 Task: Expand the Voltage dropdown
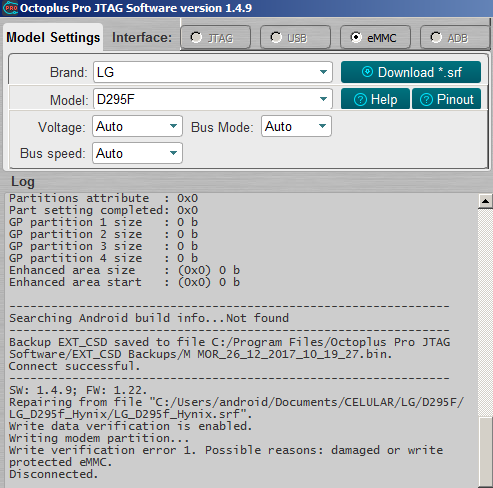click(137, 126)
